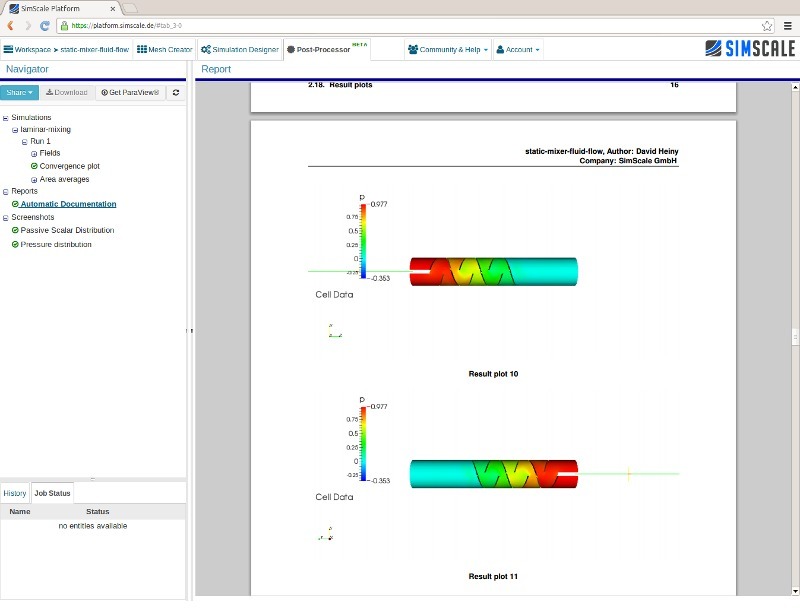Screen dimensions: 800x611
Task: Collapse the laminar-mixing node
Action: click(13, 129)
